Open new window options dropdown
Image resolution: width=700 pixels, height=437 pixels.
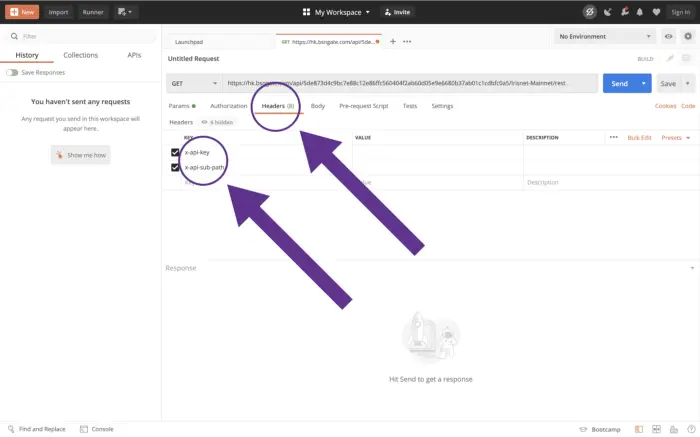[x=125, y=12]
